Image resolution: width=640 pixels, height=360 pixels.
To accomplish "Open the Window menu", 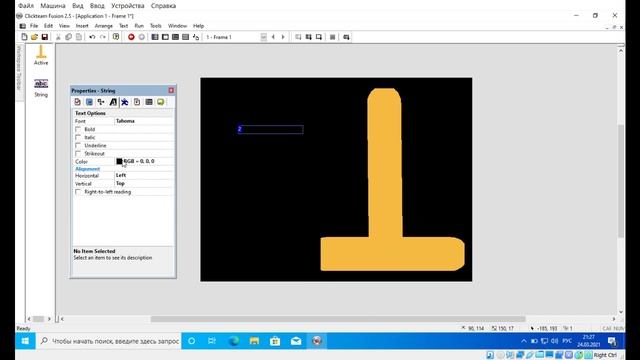I will [x=178, y=26].
